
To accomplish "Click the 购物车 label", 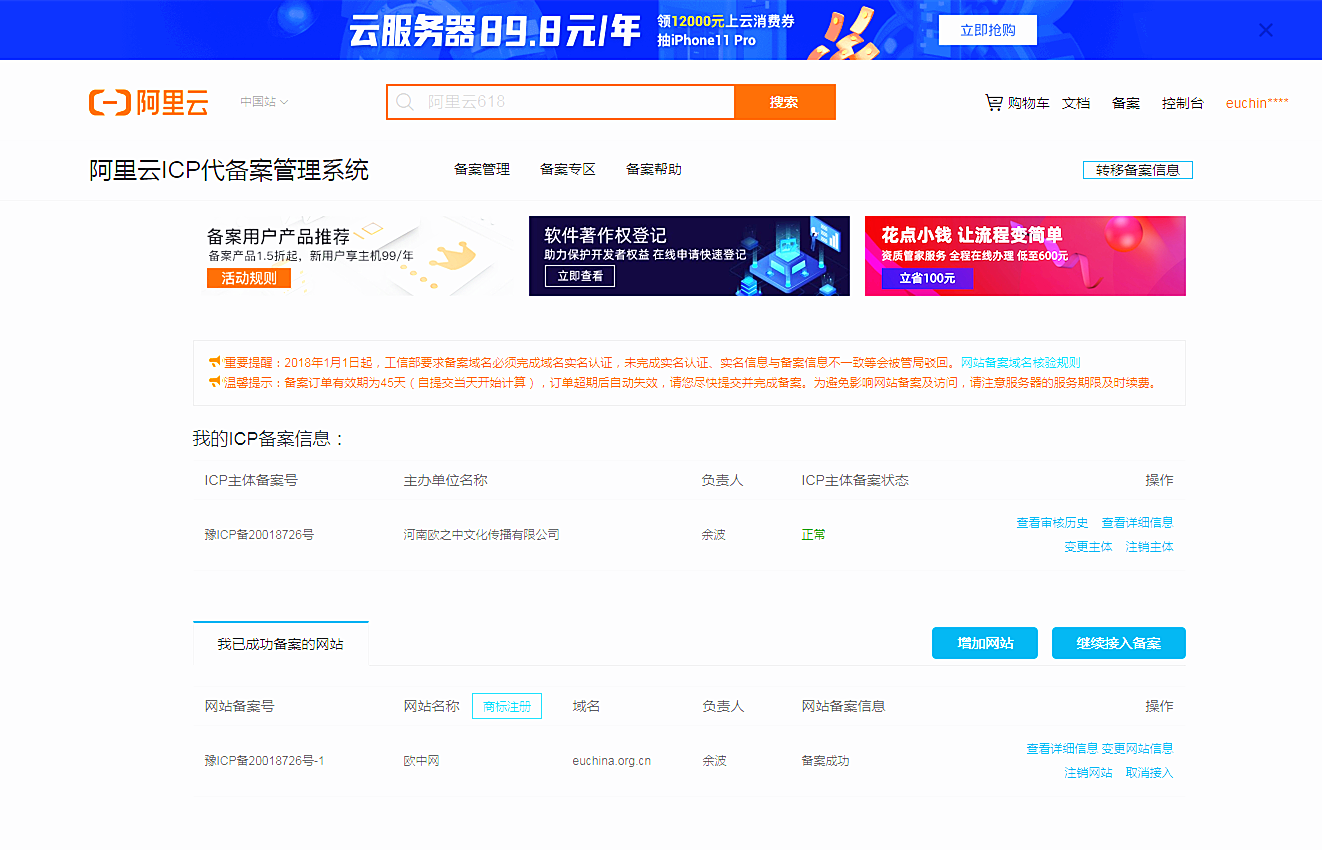I will click(1029, 103).
